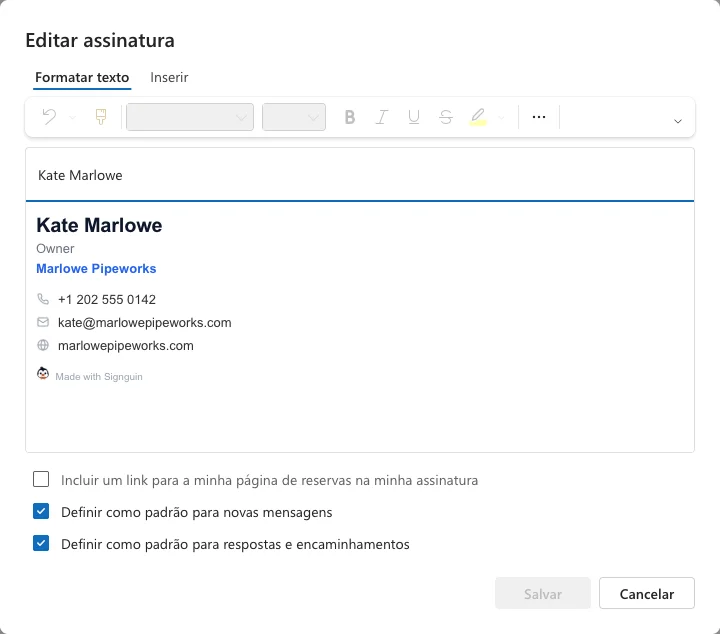Toggle strikethrough formatting
Image resolution: width=720 pixels, height=634 pixels.
point(445,118)
